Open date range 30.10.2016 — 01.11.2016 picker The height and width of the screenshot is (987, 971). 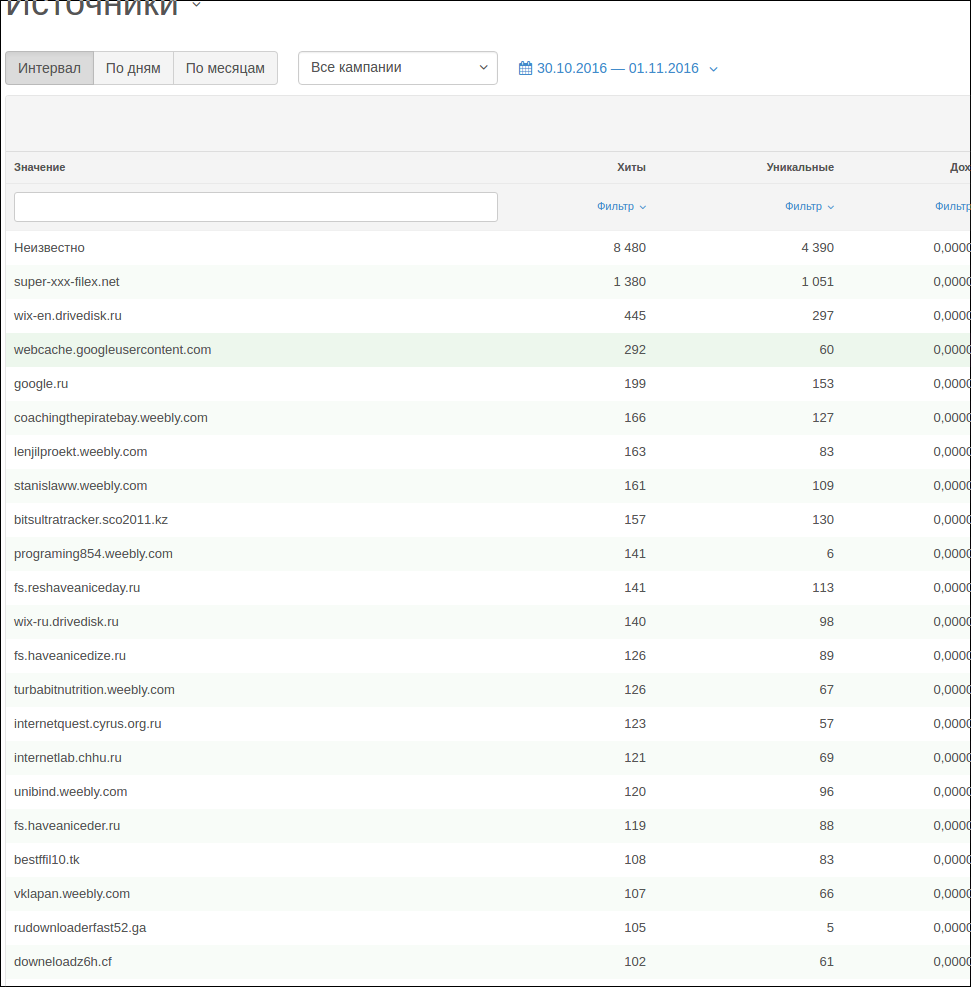click(x=618, y=68)
